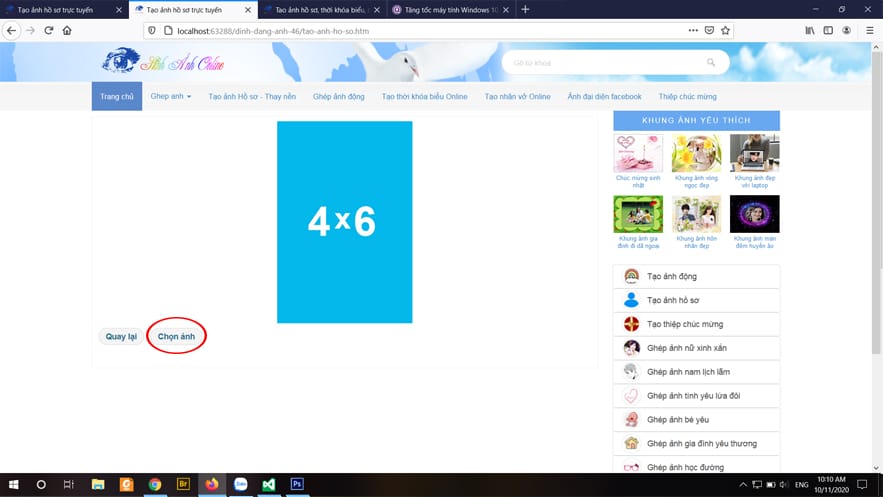Screen dimensions: 883x497
Task: Click the Quay lại button
Action: (121, 337)
